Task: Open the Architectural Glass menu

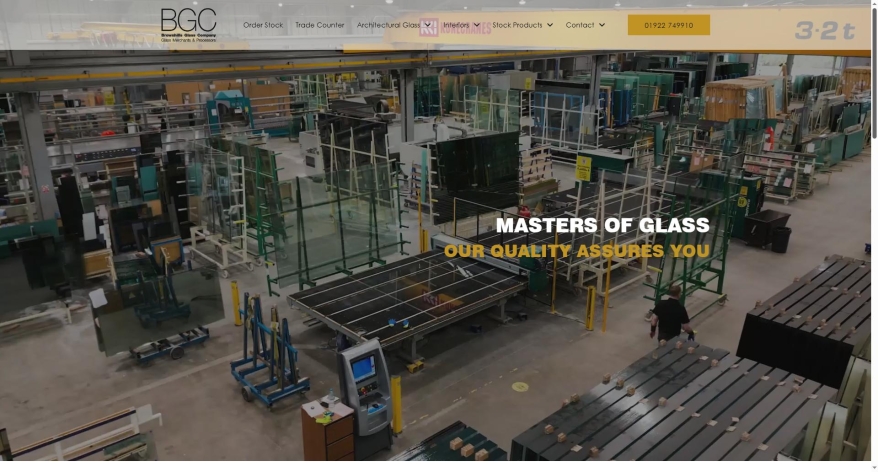Action: tap(388, 25)
